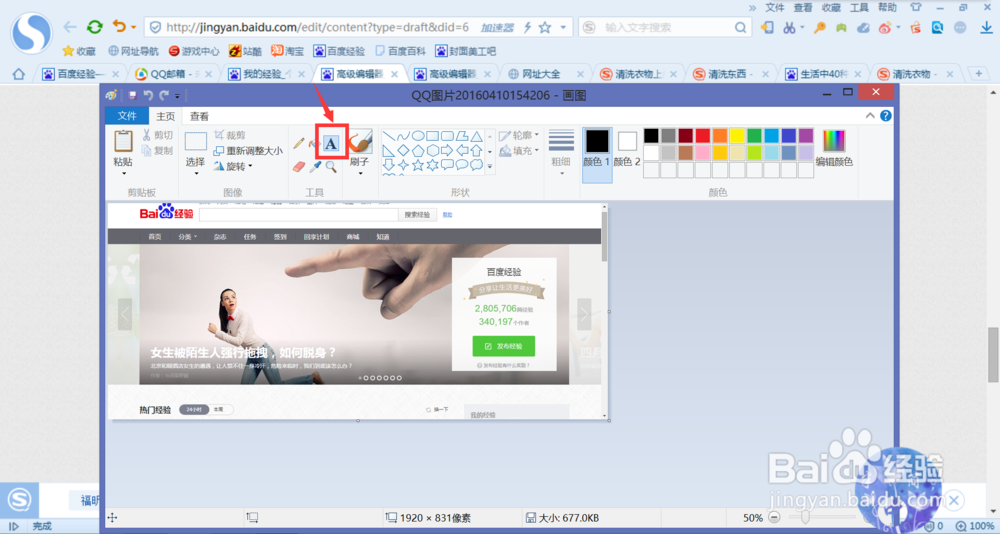
Task: Pick the green color swatch in palette
Action: click(754, 135)
